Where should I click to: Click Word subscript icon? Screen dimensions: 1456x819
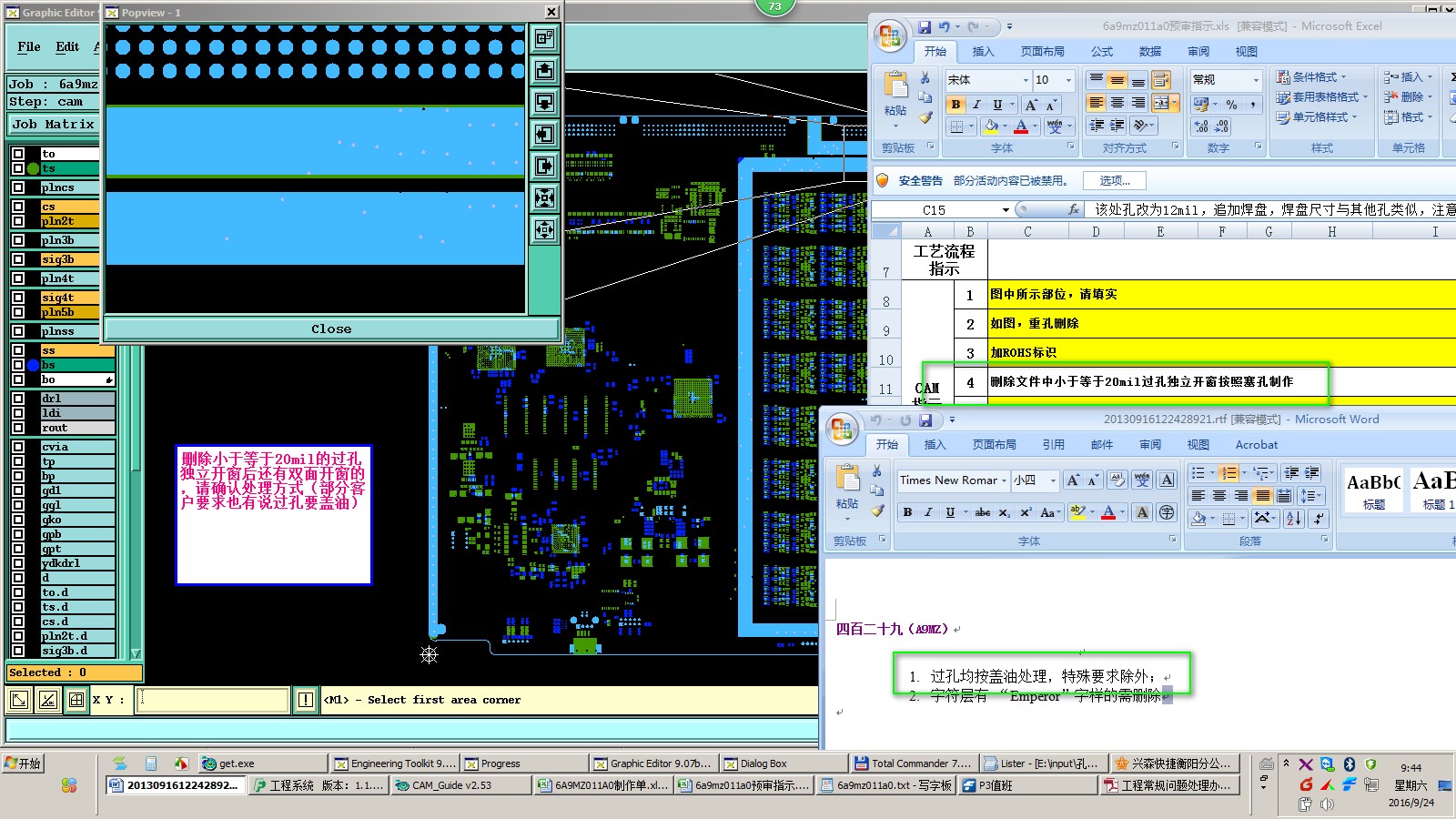tap(1005, 512)
